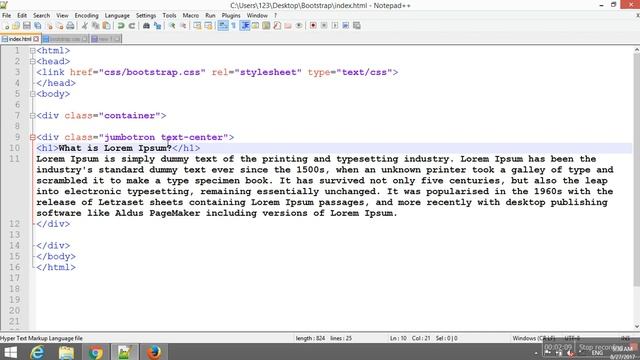The image size is (640, 360).
Task: Collapse the head fold marker on line 2
Action: (32, 62)
